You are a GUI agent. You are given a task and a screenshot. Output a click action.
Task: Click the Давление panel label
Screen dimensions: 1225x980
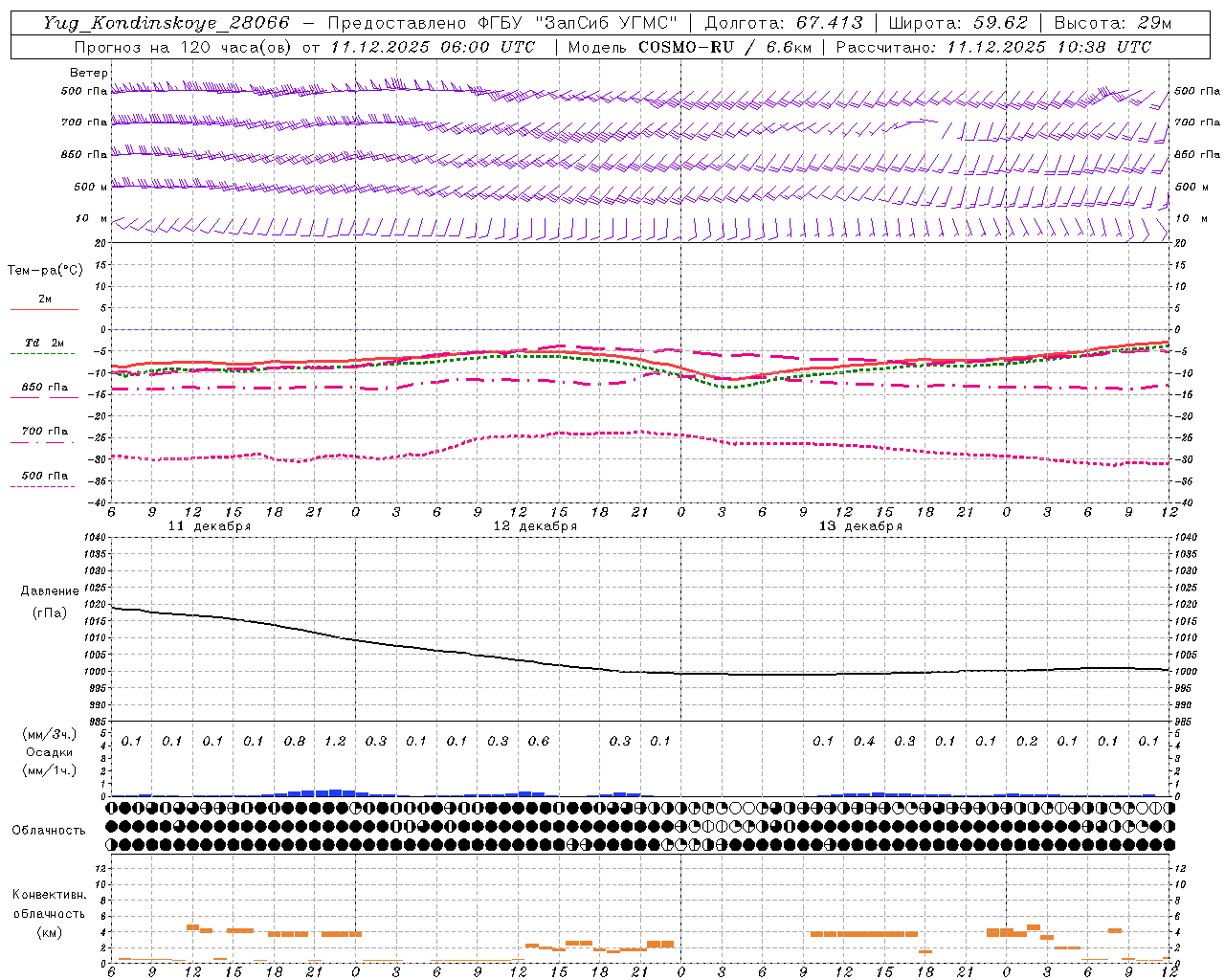tap(50, 591)
